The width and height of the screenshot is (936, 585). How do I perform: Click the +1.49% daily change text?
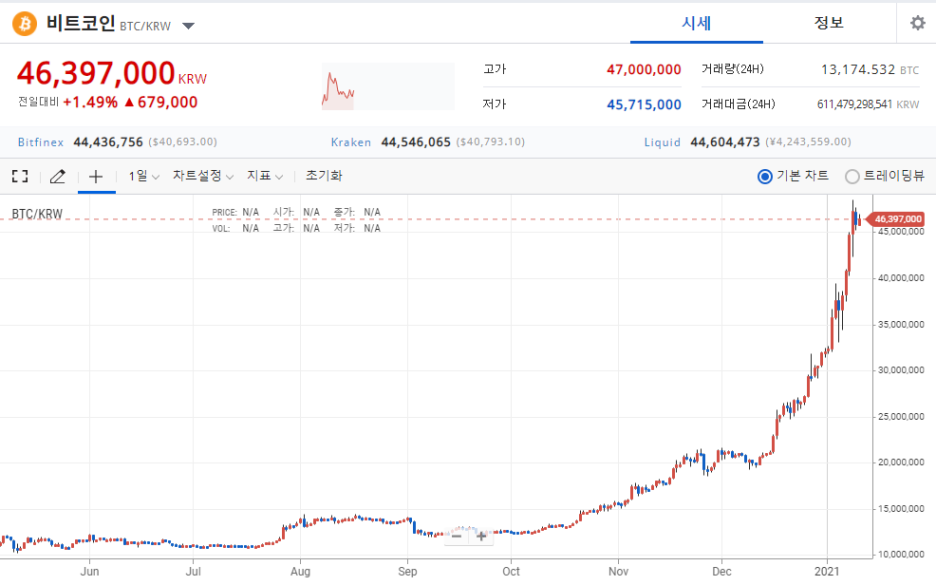coord(90,102)
